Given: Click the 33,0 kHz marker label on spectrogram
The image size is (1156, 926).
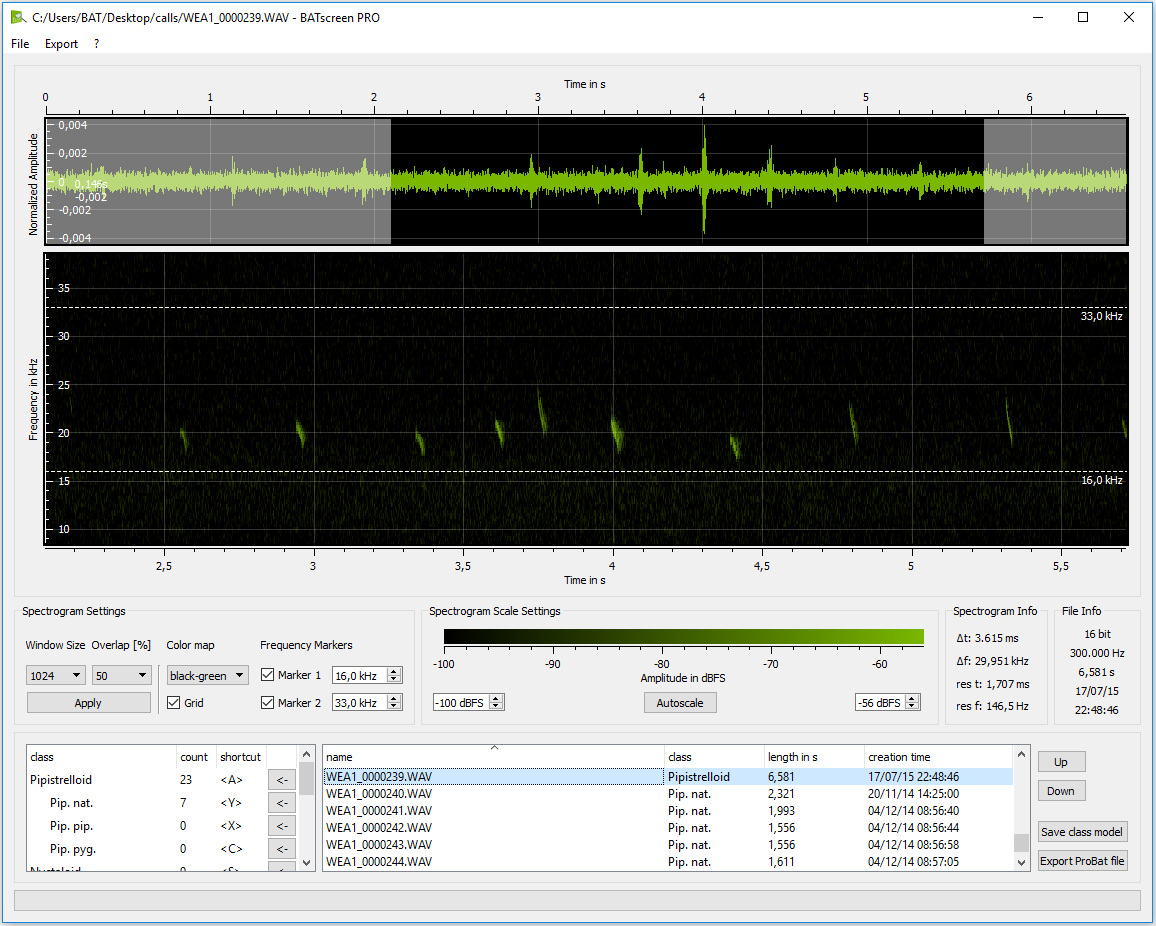Looking at the screenshot, I should pyautogui.click(x=1101, y=316).
